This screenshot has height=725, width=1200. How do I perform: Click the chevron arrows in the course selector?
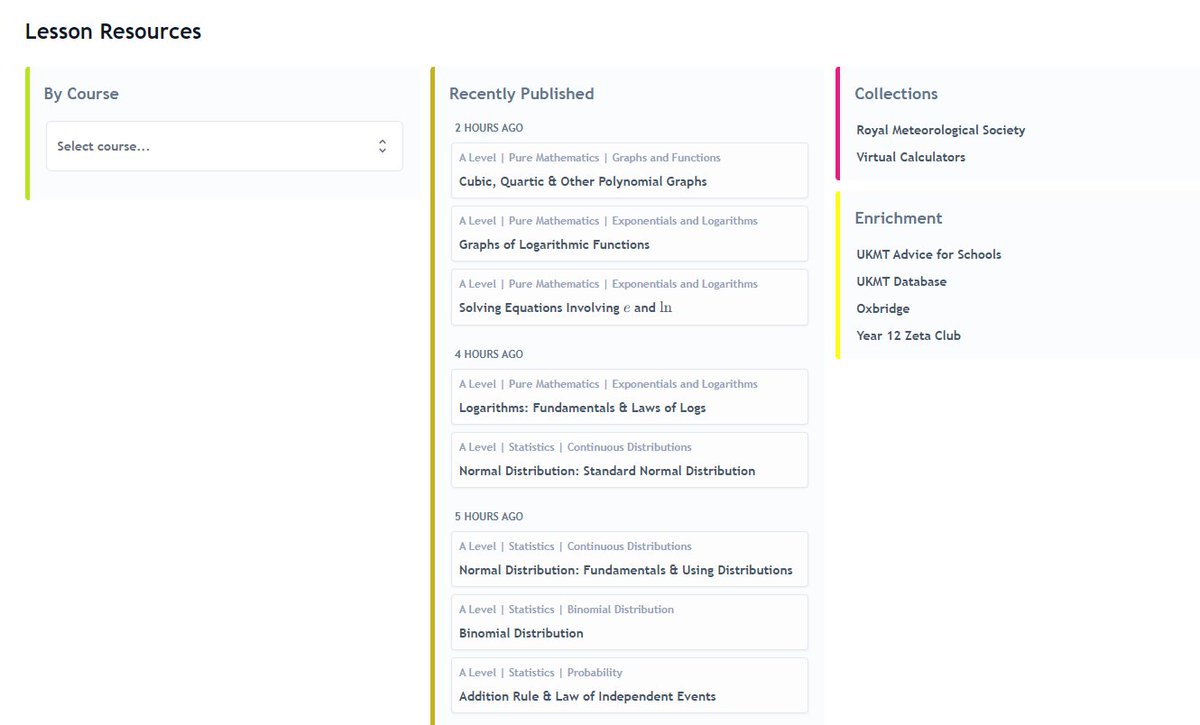(382, 146)
